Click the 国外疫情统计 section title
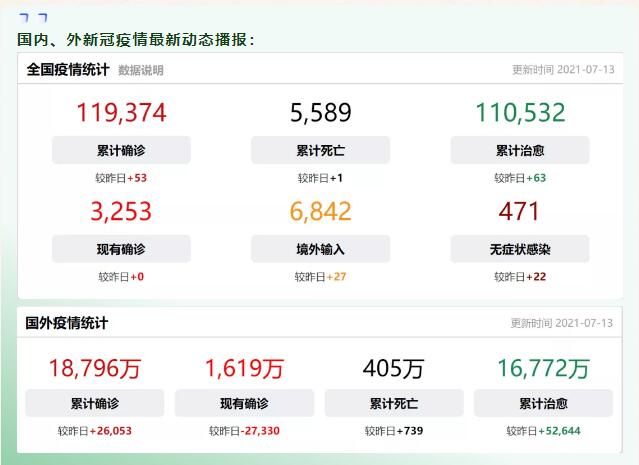The height and width of the screenshot is (465, 639). [x=67, y=323]
